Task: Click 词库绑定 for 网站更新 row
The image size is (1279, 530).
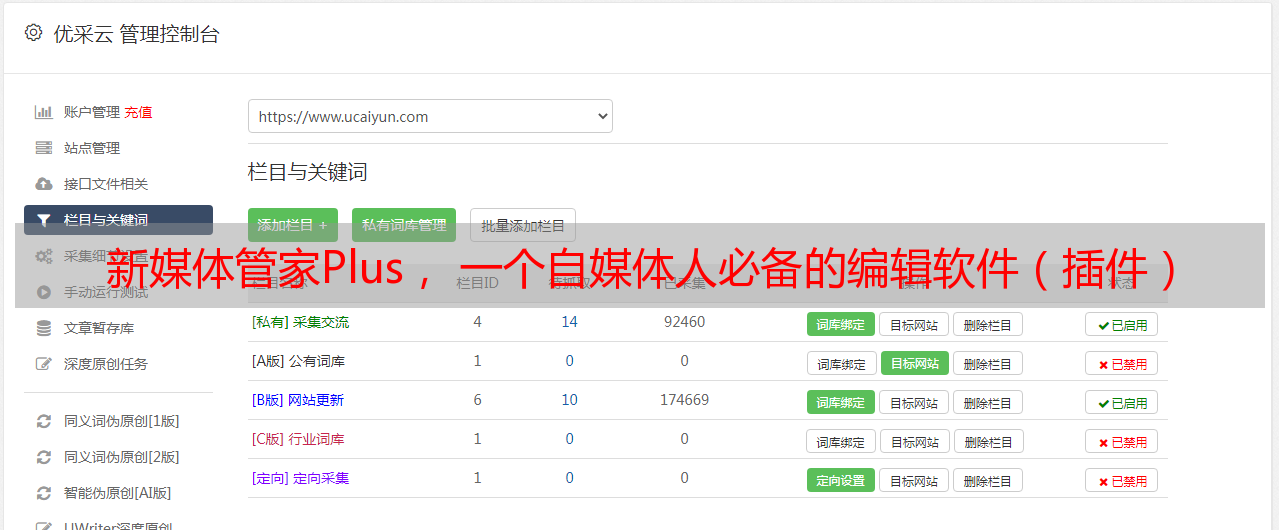Action: (x=841, y=402)
